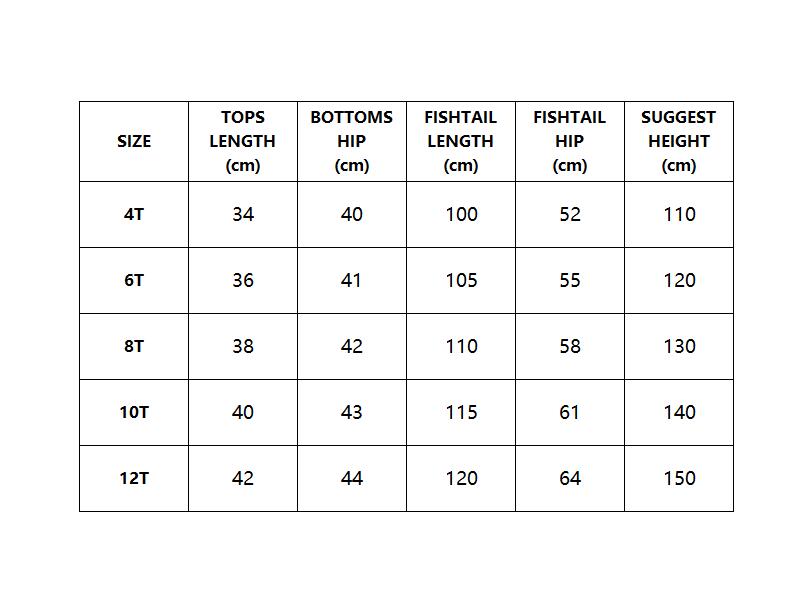This screenshot has width=799, height=609.
Task: Click the 12T size row label
Action: point(134,479)
